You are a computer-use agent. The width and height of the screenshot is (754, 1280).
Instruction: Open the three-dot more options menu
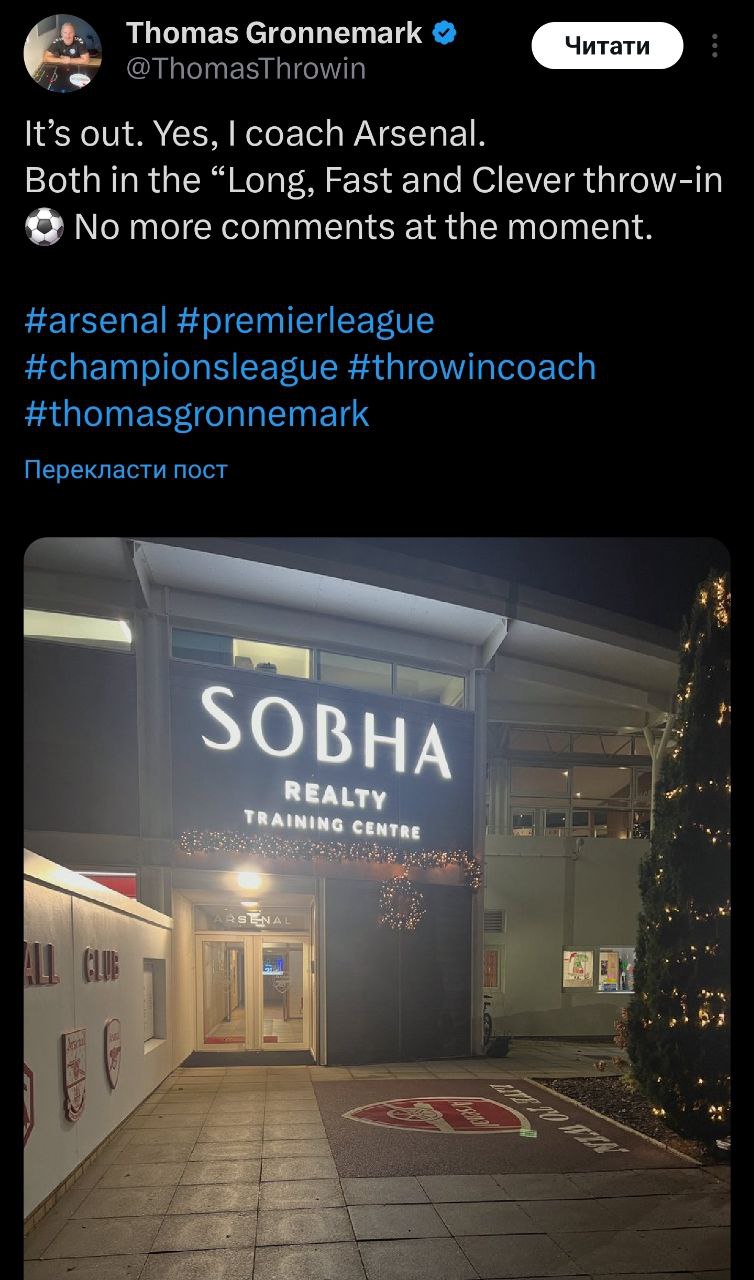click(x=714, y=46)
